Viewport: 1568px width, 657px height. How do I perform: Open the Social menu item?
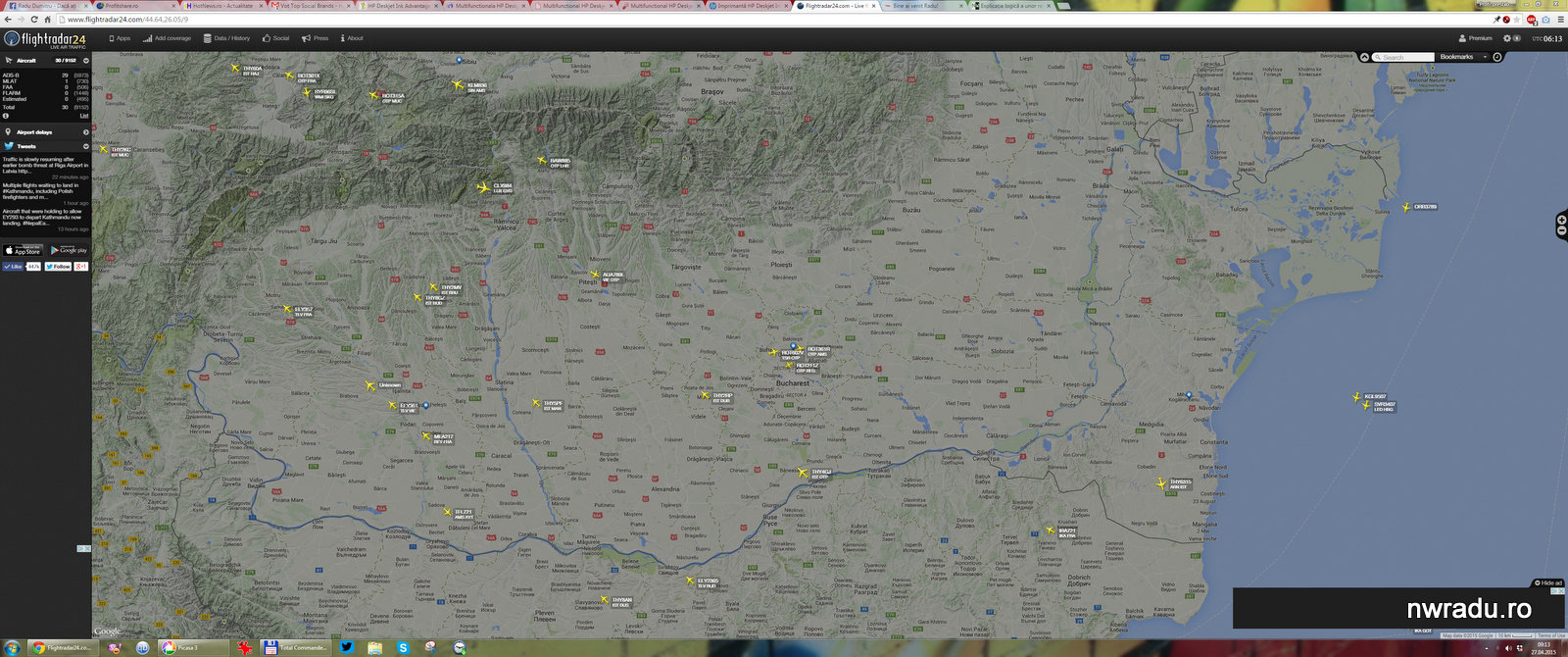pyautogui.click(x=275, y=38)
